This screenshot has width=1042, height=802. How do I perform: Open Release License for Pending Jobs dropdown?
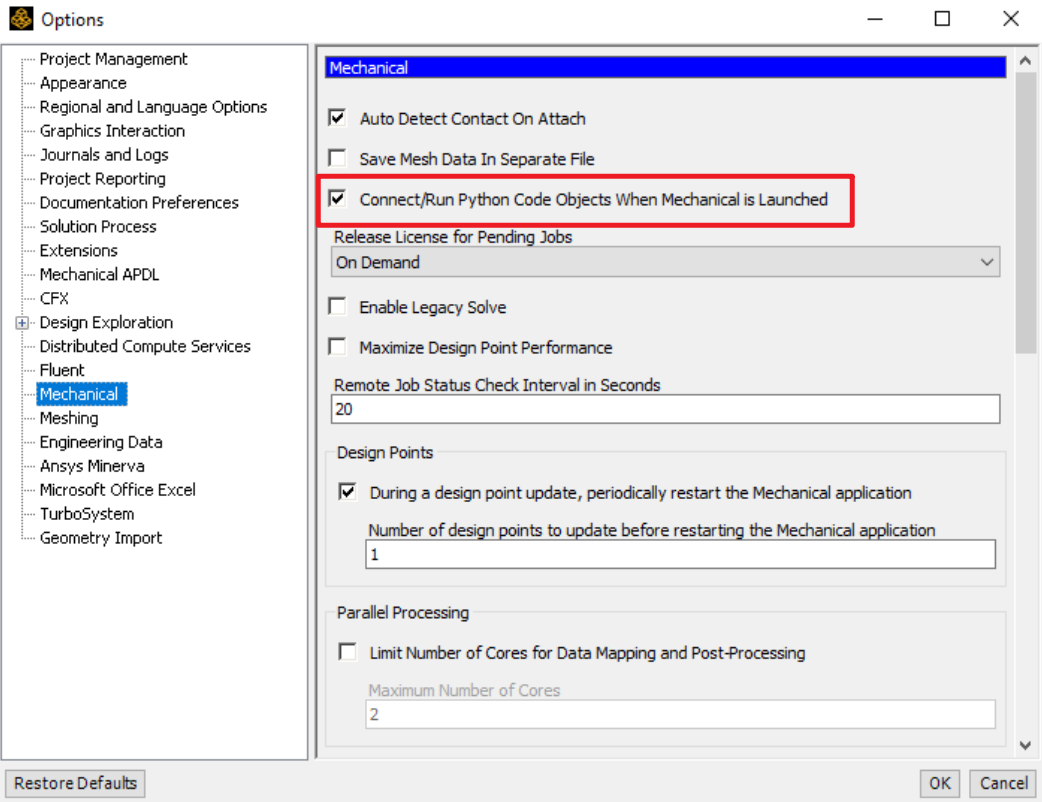(665, 262)
